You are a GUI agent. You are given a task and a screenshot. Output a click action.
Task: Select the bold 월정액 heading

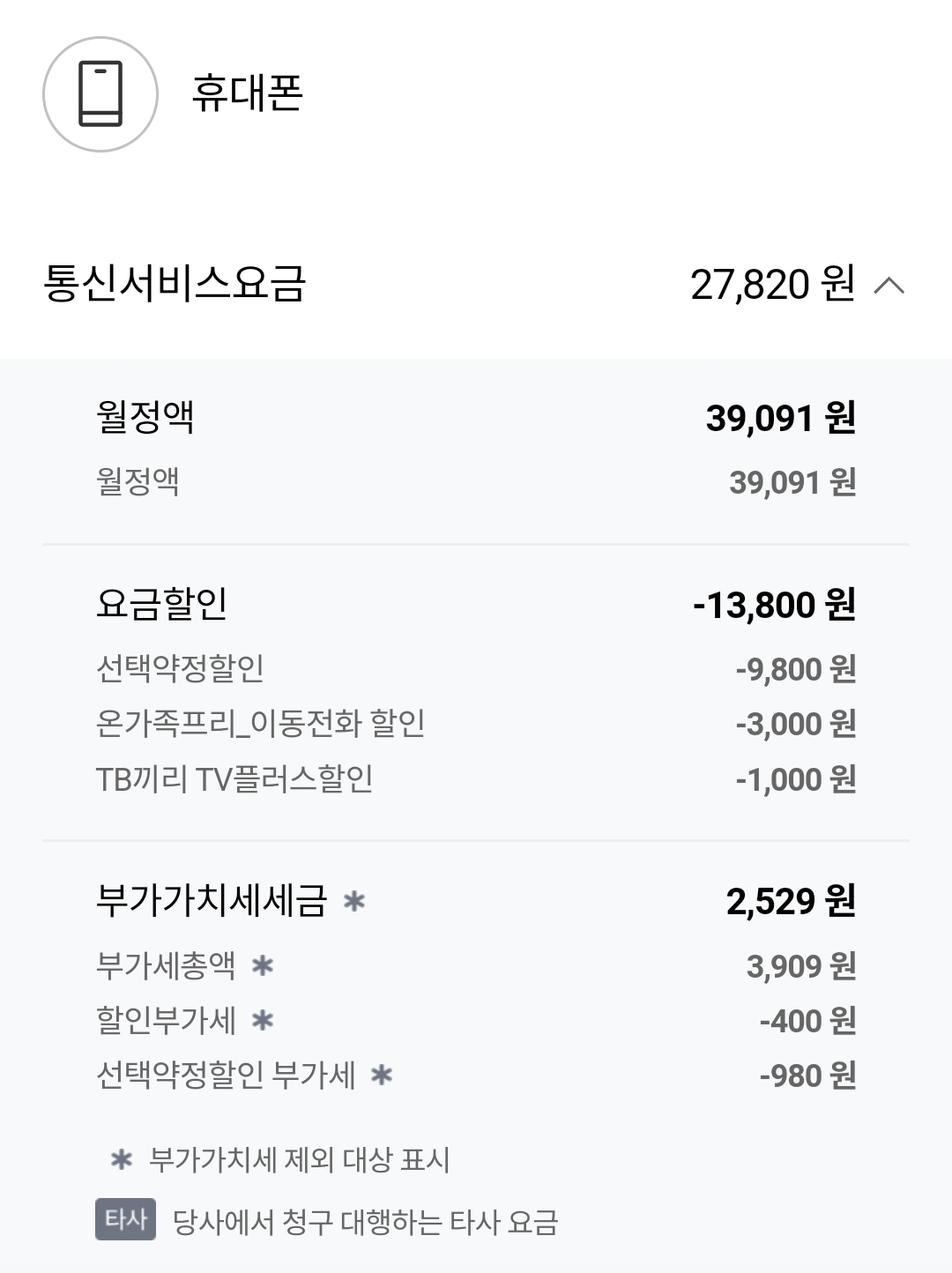pyautogui.click(x=145, y=417)
